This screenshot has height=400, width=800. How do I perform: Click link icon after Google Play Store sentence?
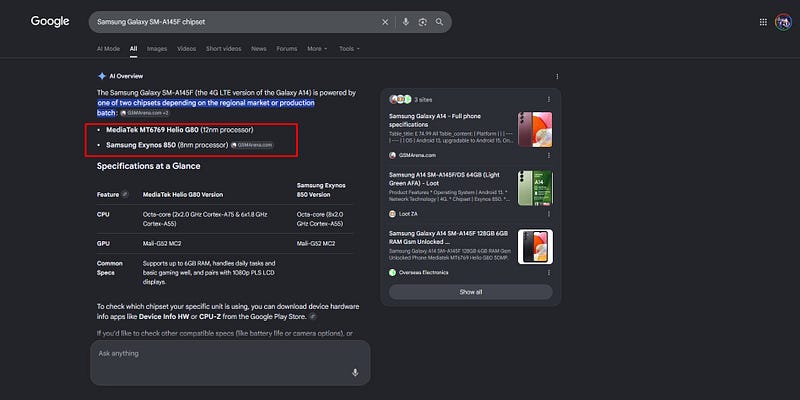(313, 317)
